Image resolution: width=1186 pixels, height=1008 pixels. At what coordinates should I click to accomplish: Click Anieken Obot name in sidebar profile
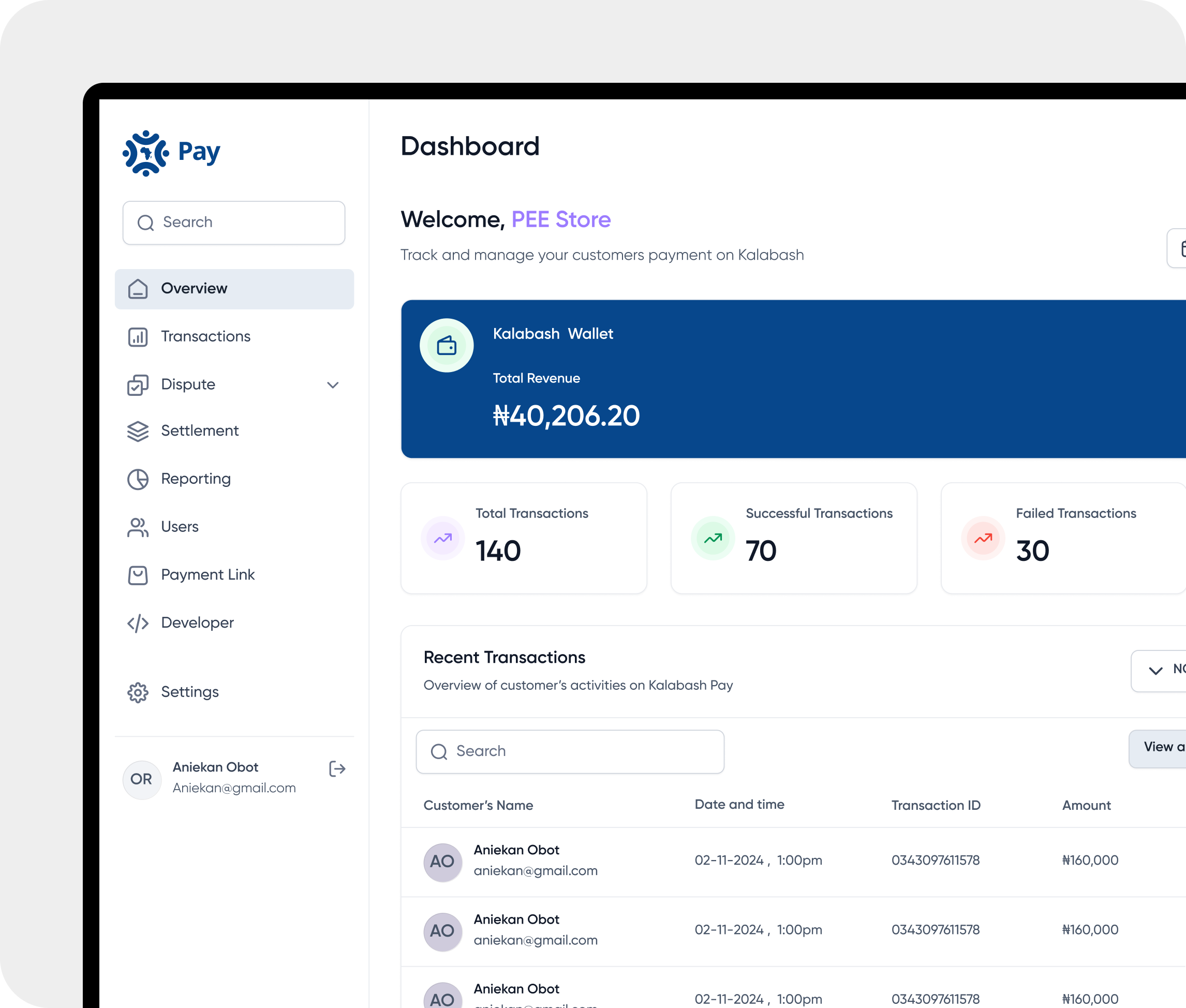[x=215, y=767]
